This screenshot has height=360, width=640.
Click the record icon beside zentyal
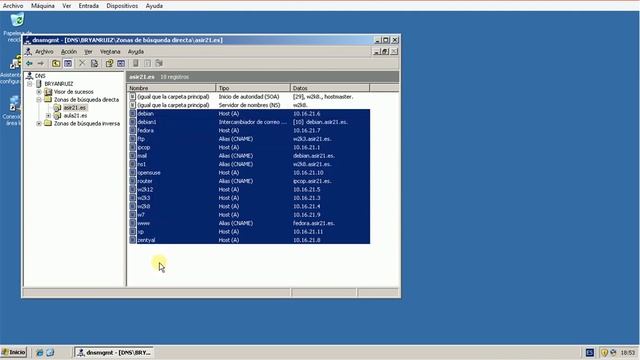[x=133, y=240]
